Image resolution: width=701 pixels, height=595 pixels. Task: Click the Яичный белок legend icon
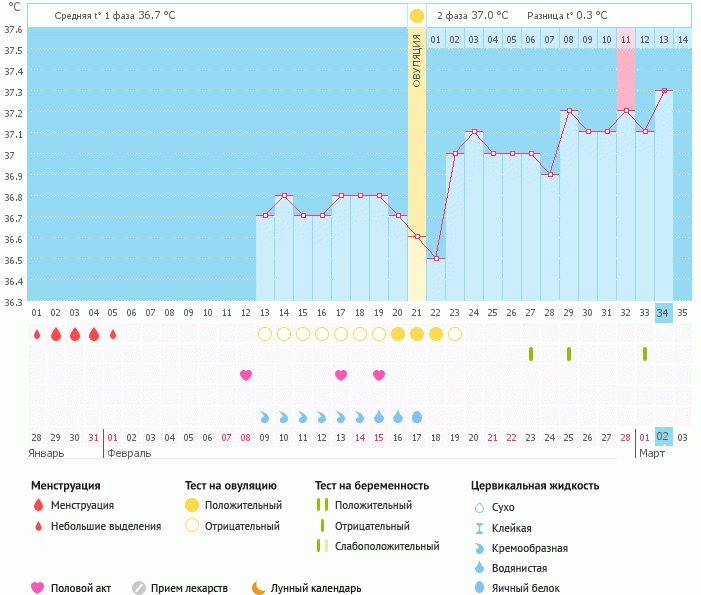tap(479, 588)
